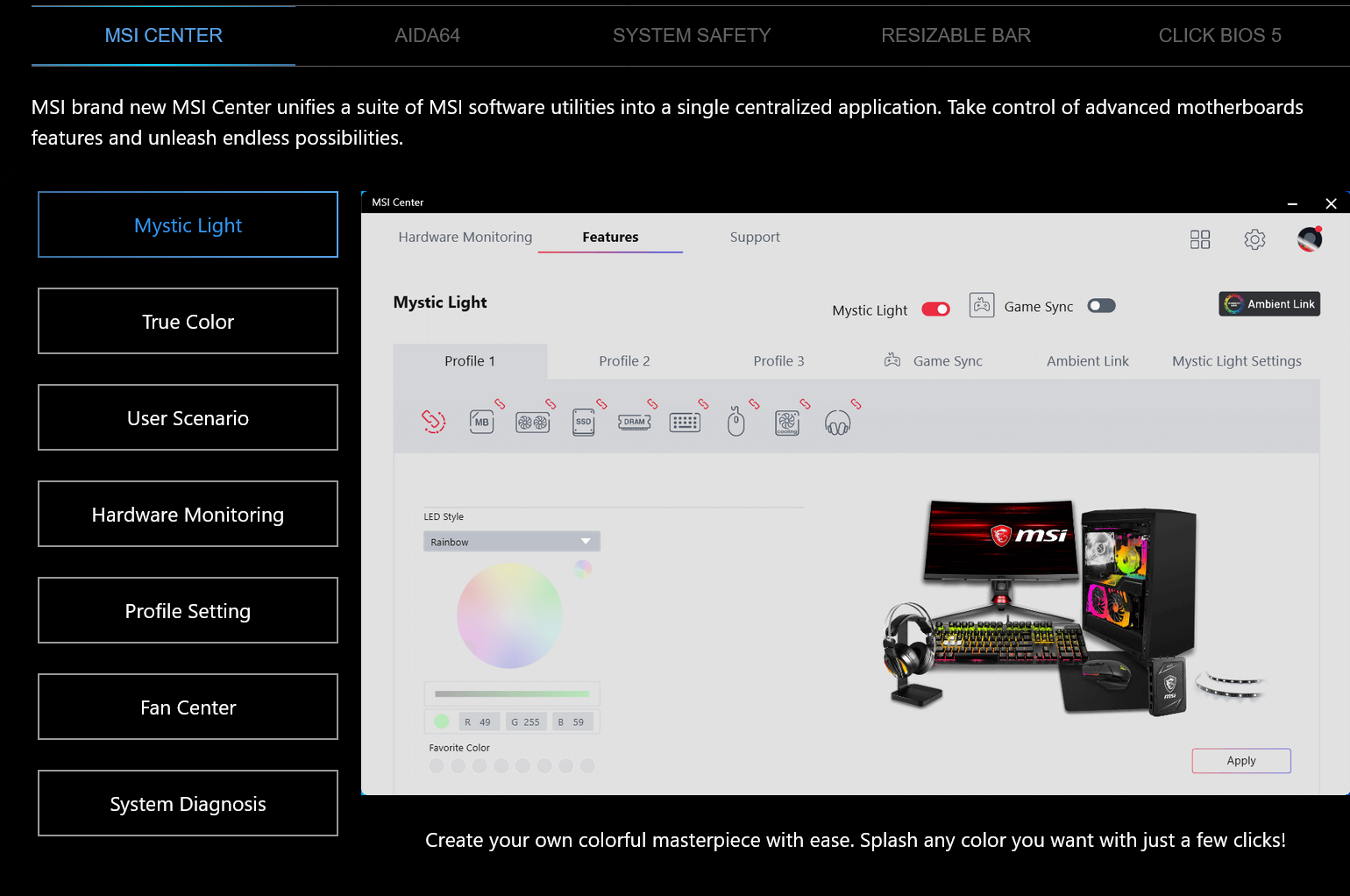Enable the Game Sync toggle switch

1101,306
